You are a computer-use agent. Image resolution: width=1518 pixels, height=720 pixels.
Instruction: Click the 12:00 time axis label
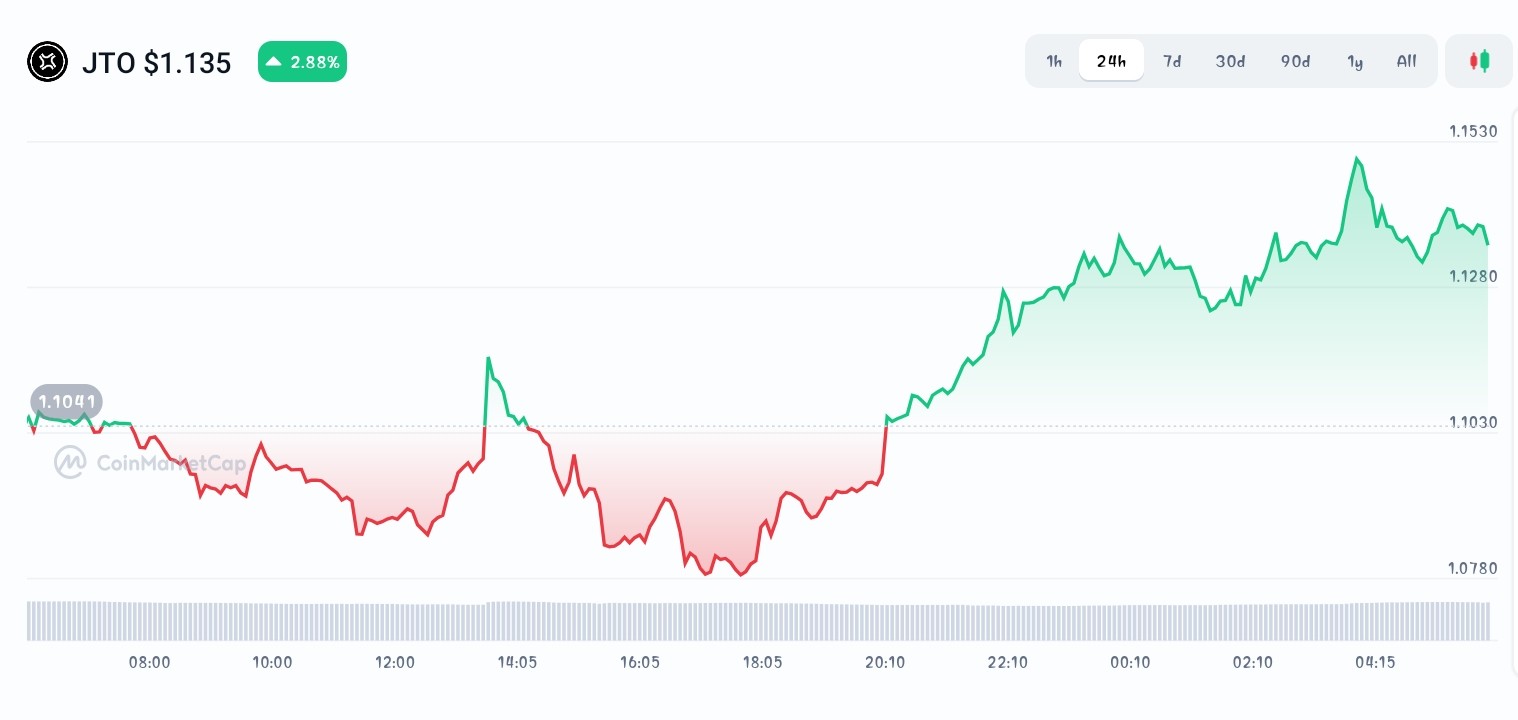[395, 662]
